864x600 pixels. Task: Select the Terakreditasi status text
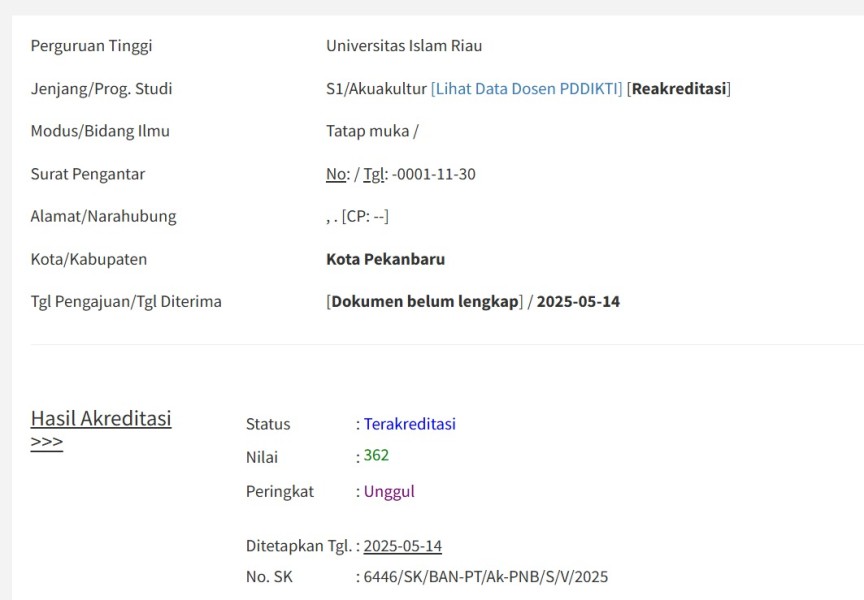(409, 424)
